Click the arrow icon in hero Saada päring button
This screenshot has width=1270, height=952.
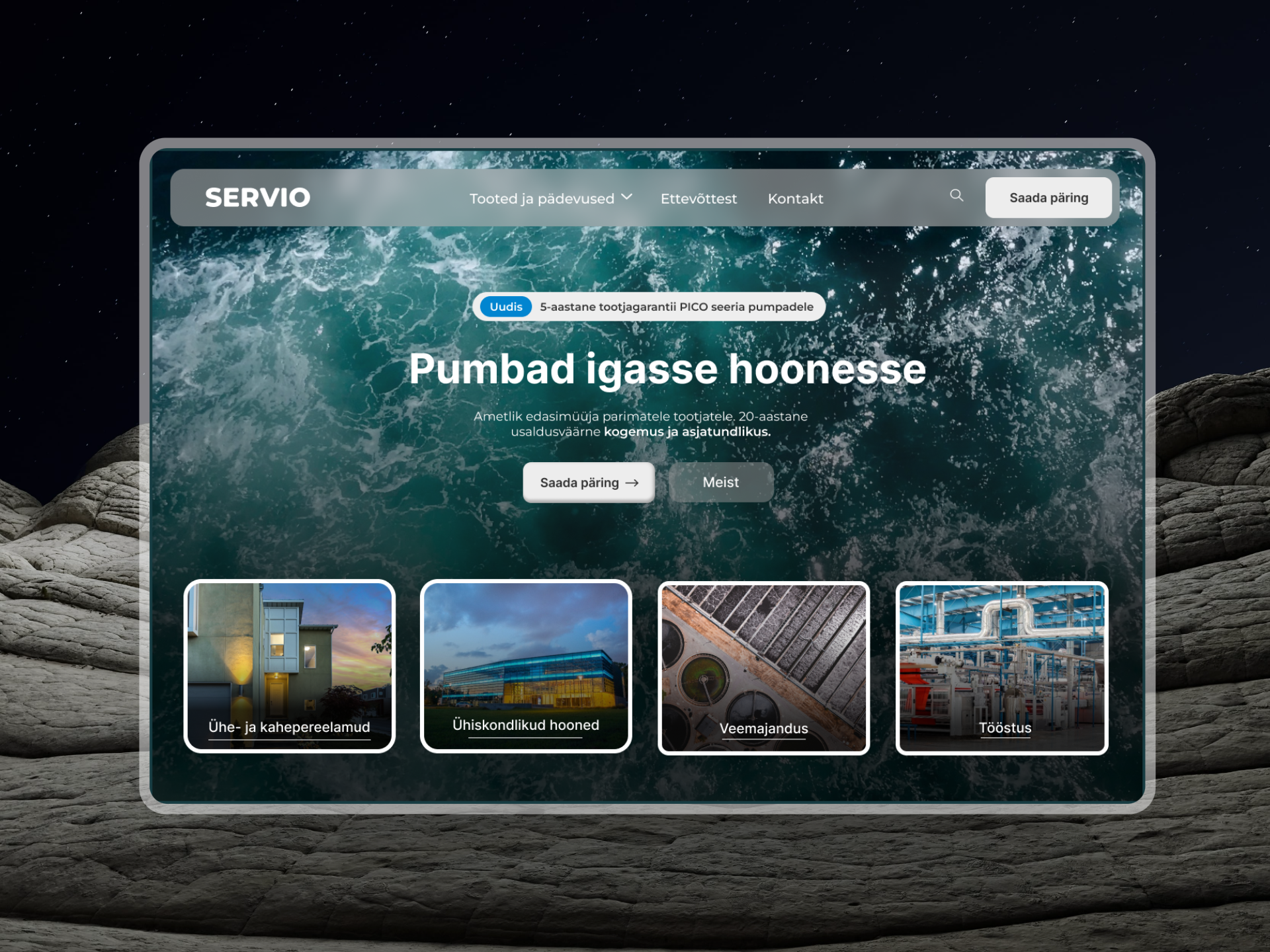click(632, 483)
